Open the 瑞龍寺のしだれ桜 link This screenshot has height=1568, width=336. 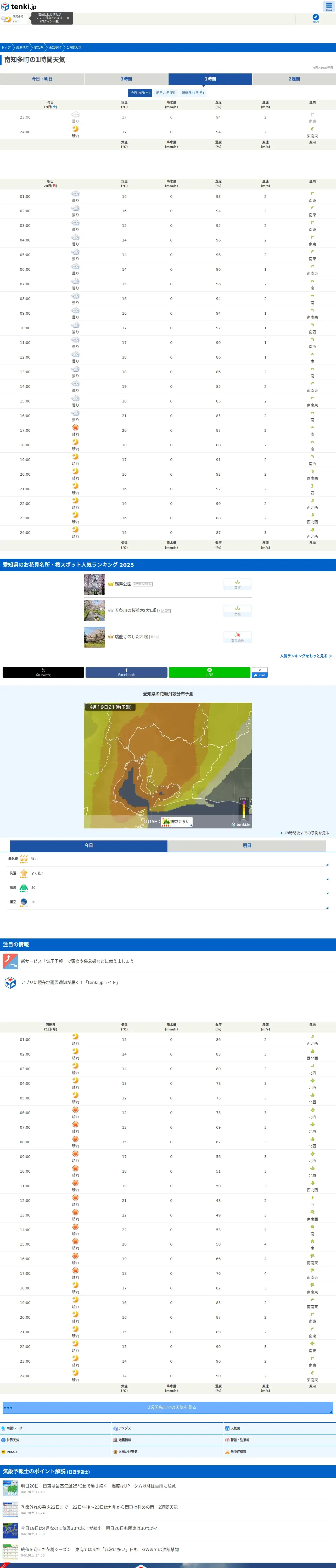132,637
